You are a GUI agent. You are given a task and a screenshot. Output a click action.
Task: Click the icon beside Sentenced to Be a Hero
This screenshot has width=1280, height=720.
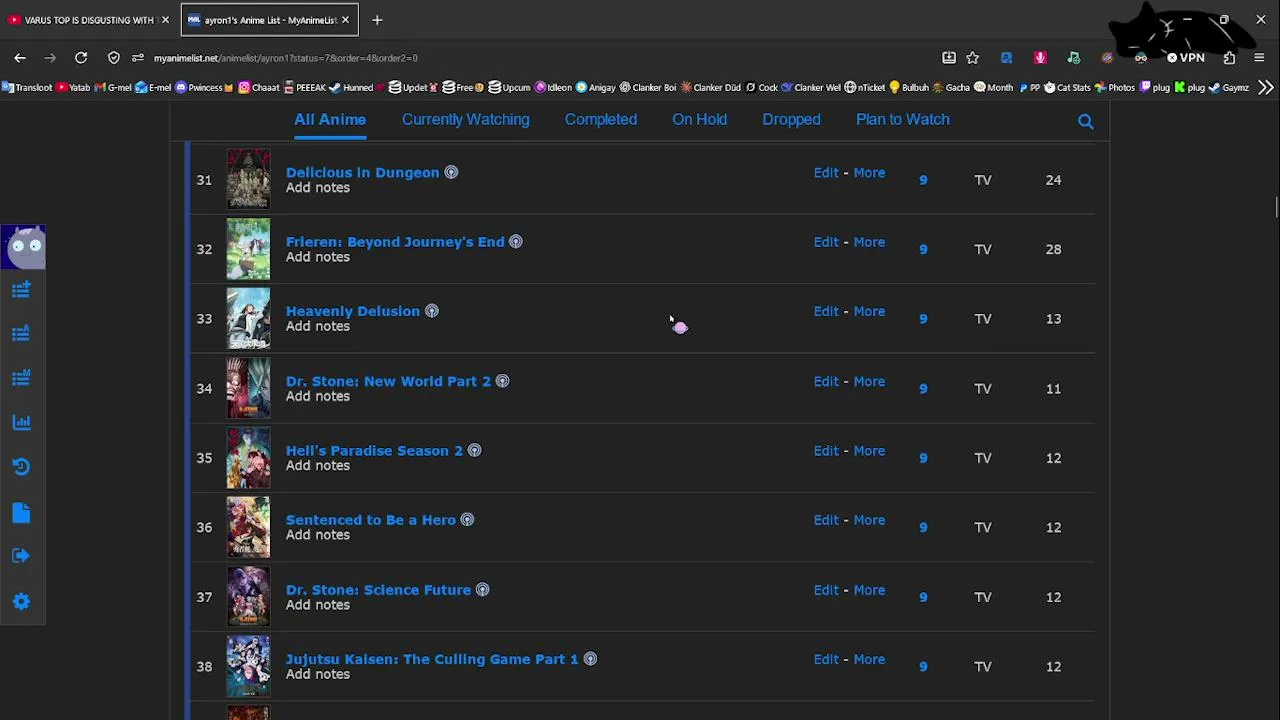pos(467,520)
